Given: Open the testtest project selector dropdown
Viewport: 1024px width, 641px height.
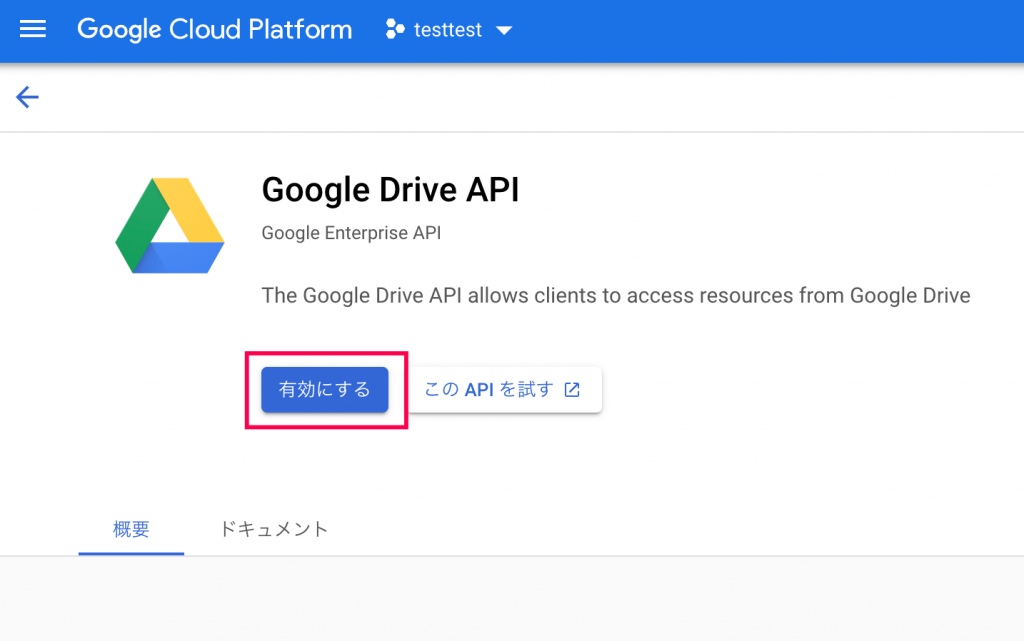Looking at the screenshot, I should tap(449, 29).
